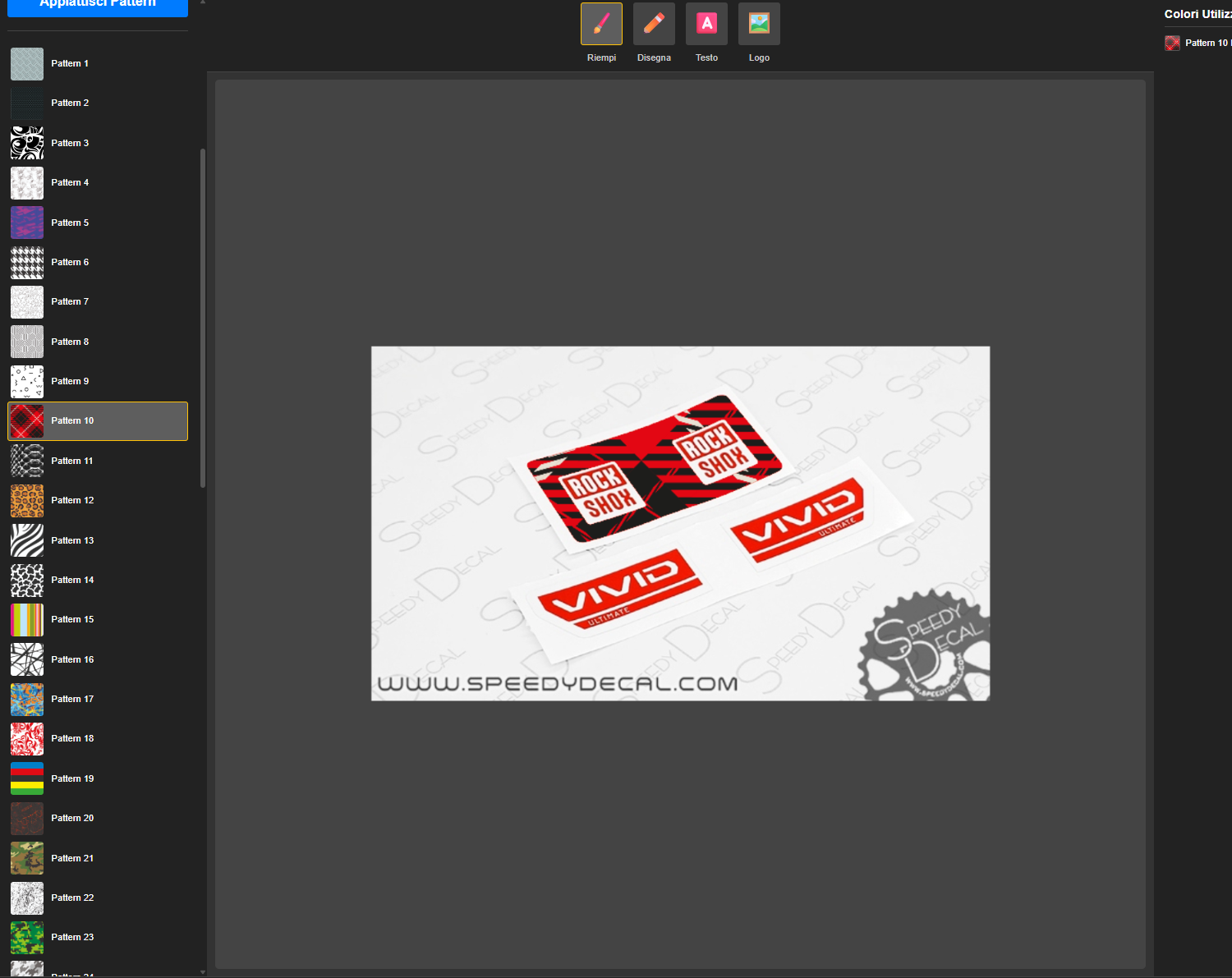Select Pattern 12 leopard thumbnail
Screen dimensions: 1232x978
point(27,501)
